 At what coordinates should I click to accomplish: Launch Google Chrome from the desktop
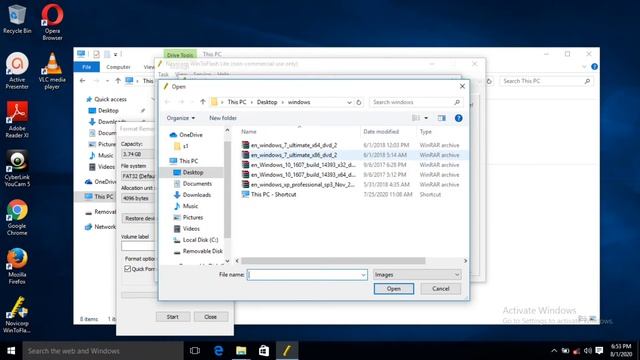coord(17,217)
